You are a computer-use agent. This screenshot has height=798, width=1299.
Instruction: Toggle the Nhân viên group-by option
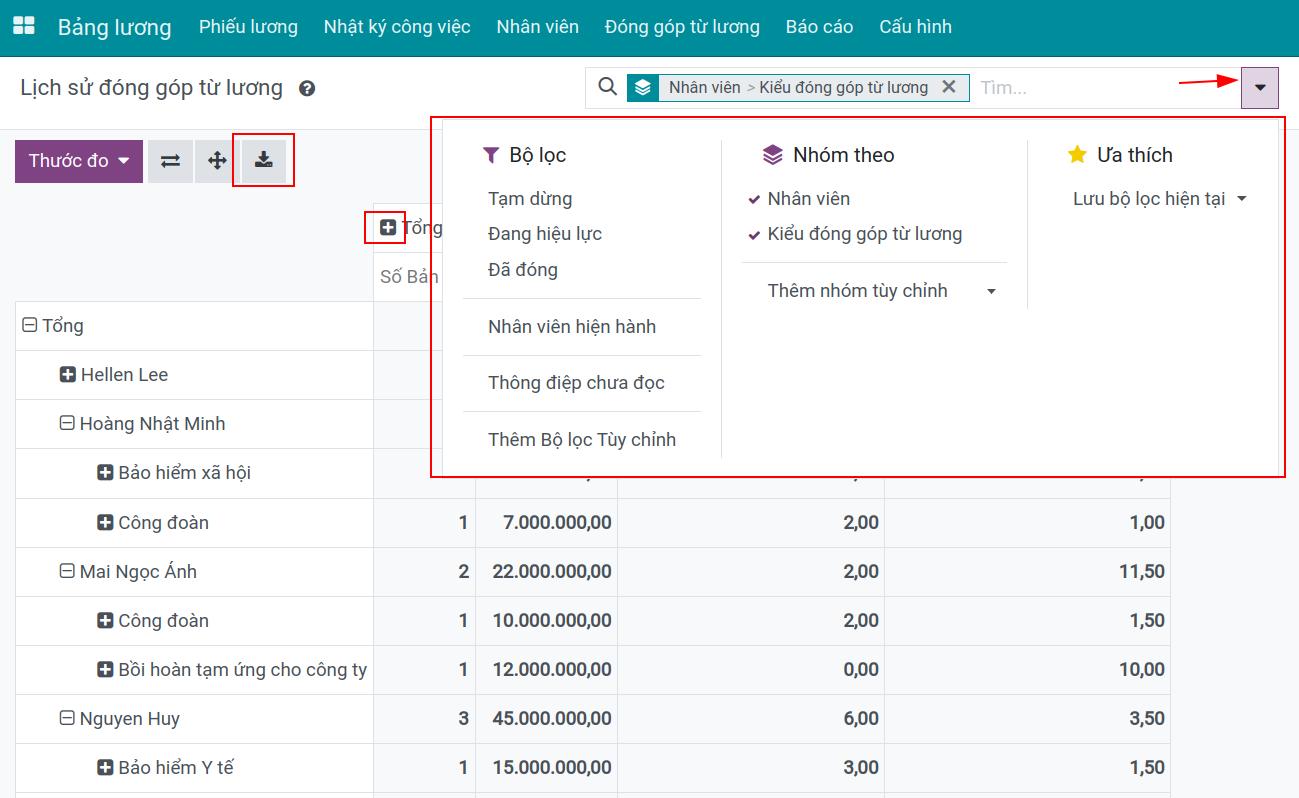pyautogui.click(x=809, y=199)
